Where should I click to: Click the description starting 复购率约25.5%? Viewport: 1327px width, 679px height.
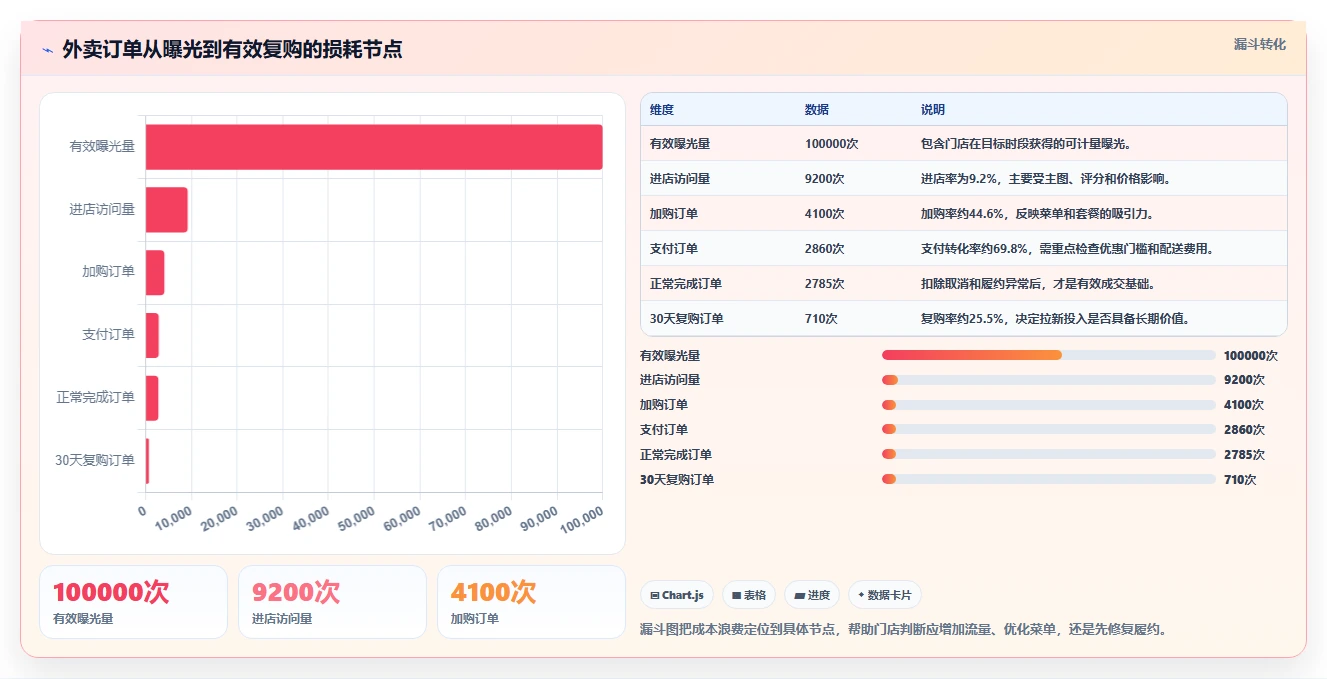tap(1055, 319)
